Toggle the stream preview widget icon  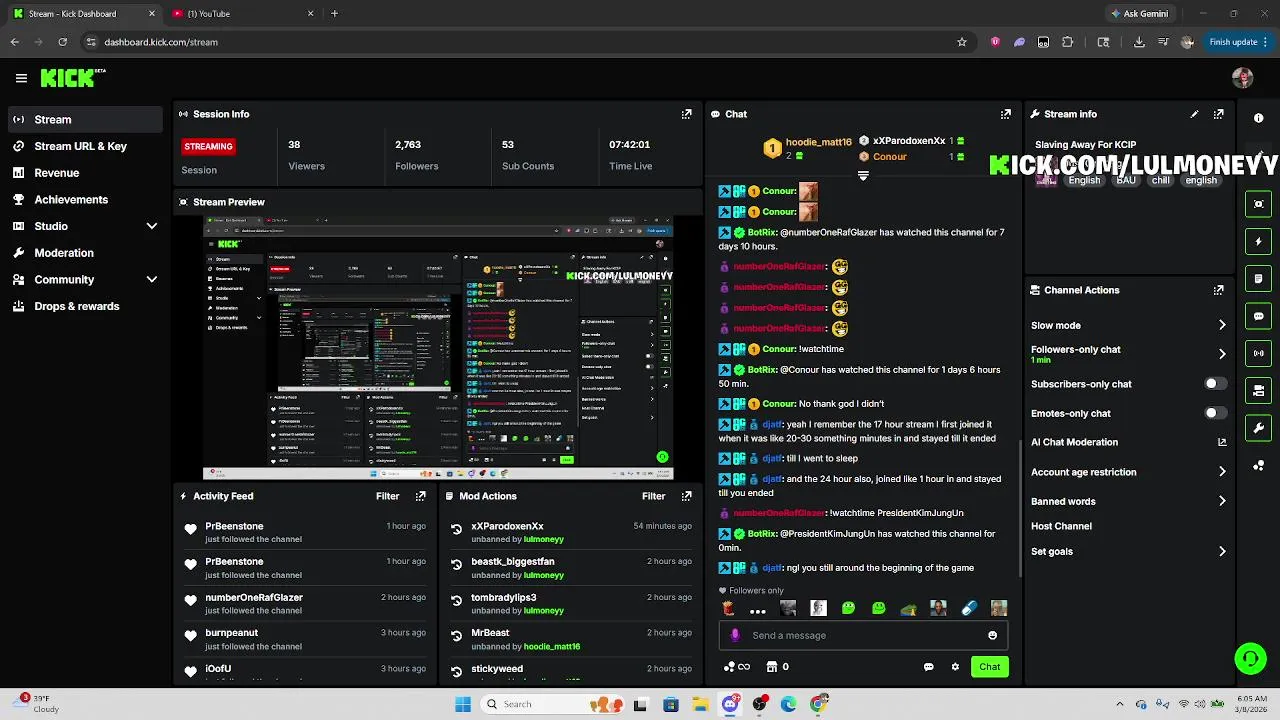[x=1258, y=204]
